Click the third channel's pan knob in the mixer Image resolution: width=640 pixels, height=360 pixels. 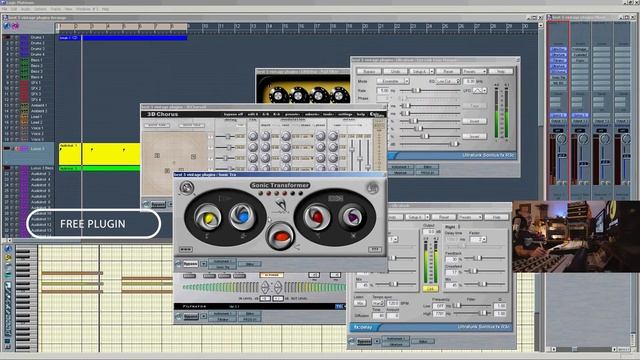coord(604,139)
